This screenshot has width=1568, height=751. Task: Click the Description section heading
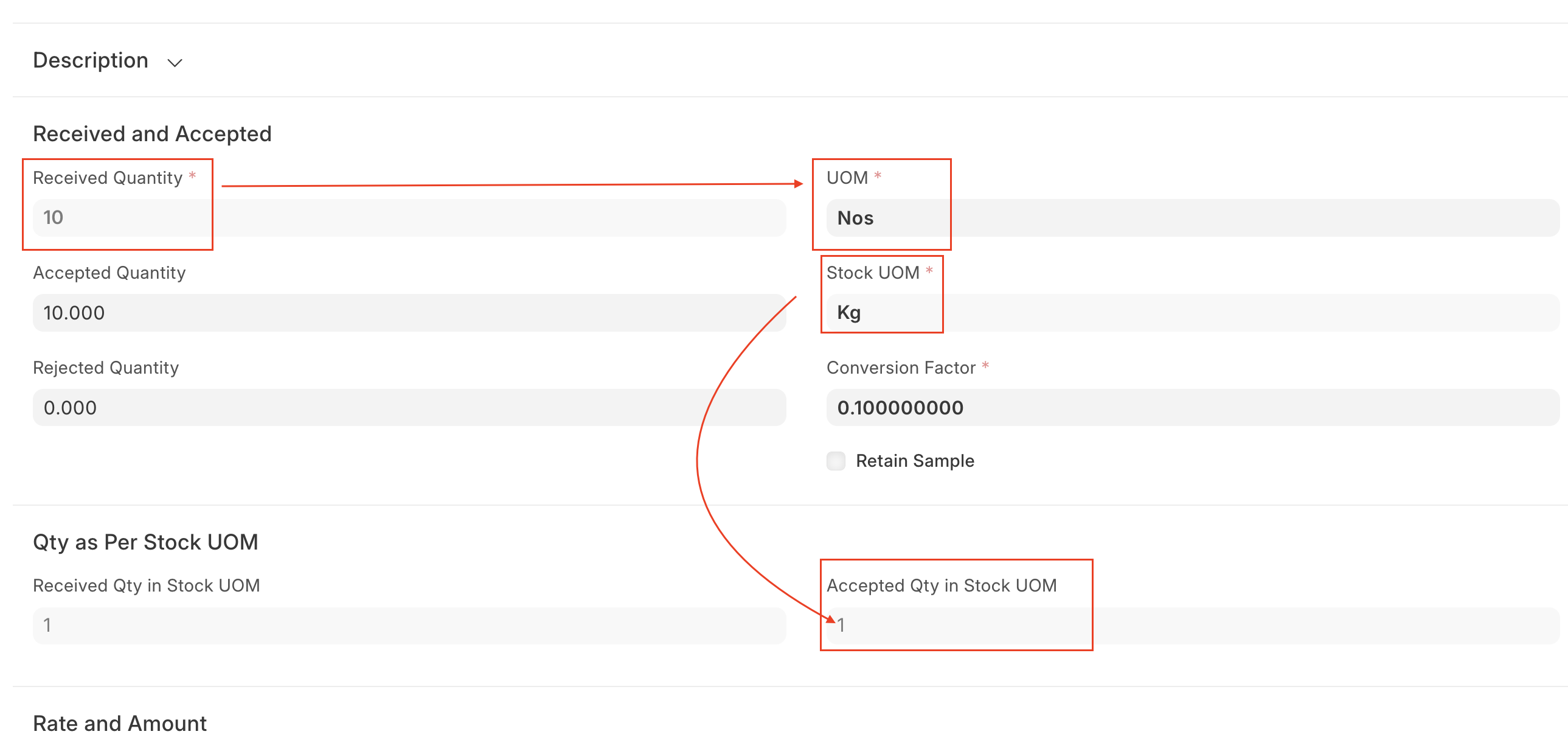click(91, 60)
